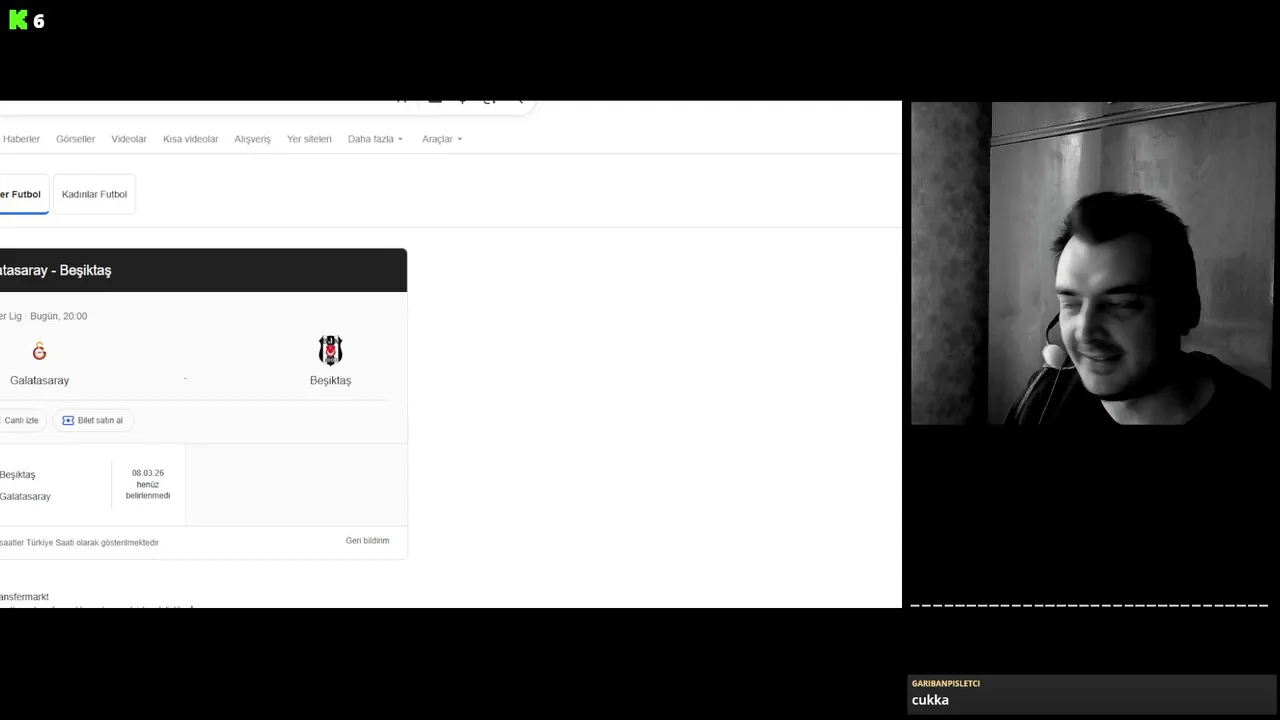This screenshot has height=720, width=1280.
Task: Open the Görseller search tab
Action: tap(76, 139)
